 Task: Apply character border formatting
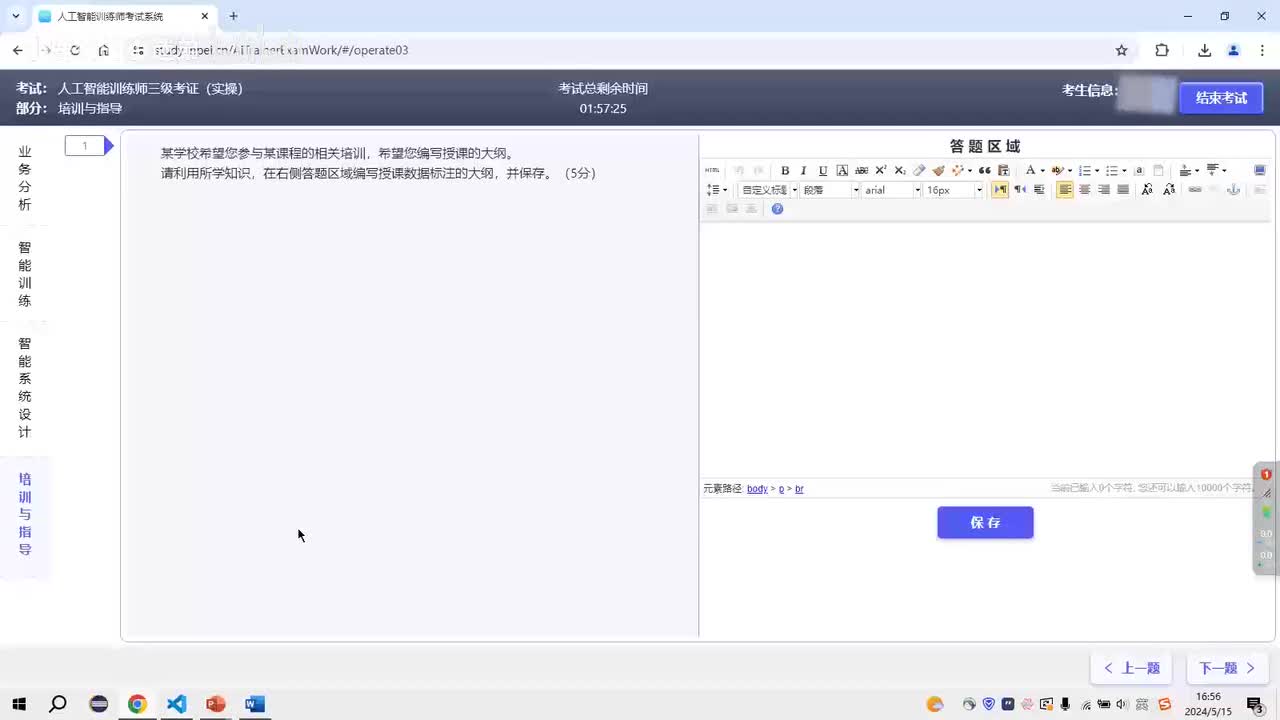point(842,170)
